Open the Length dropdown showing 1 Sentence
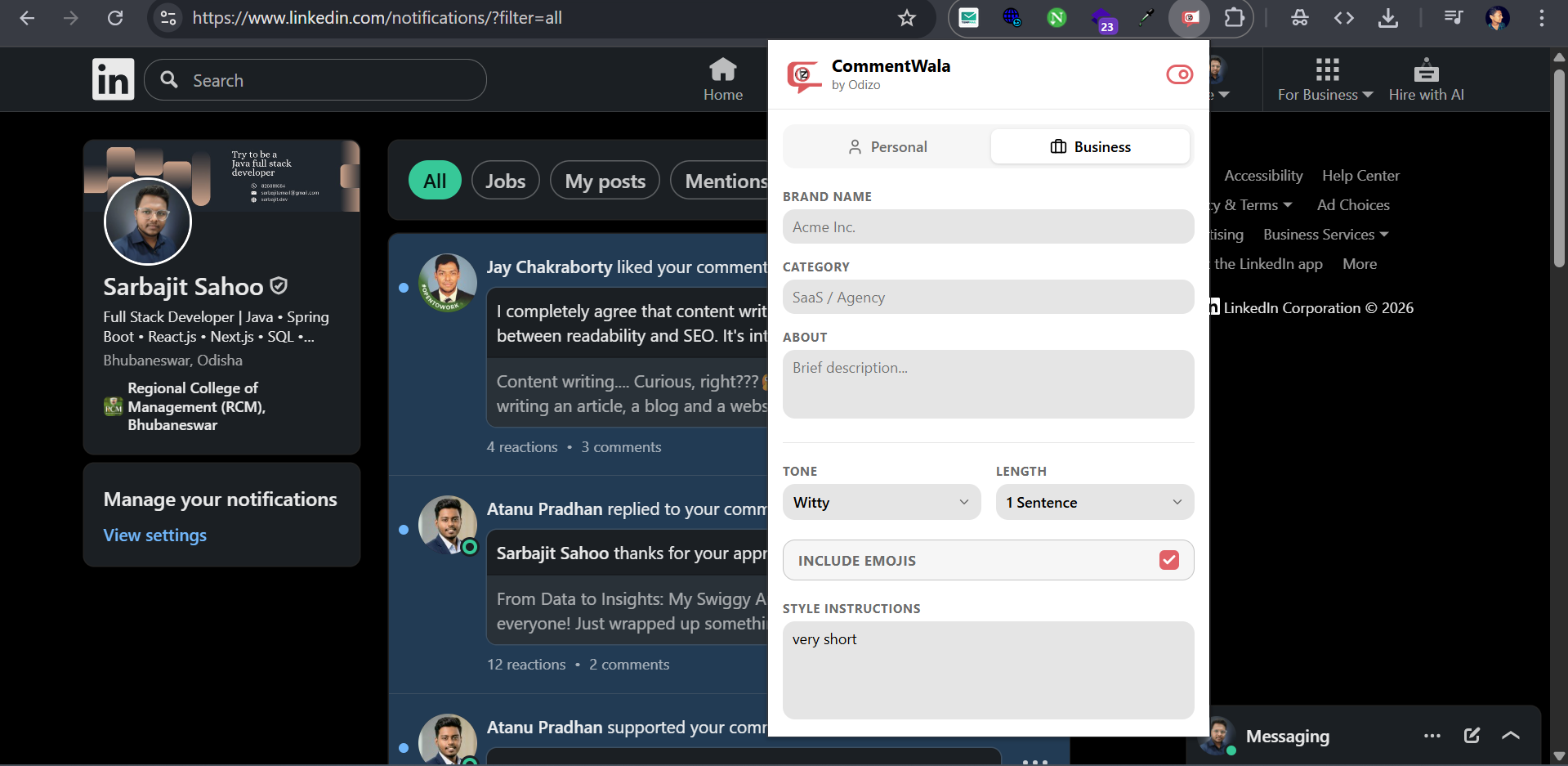1568x766 pixels. 1094,502
